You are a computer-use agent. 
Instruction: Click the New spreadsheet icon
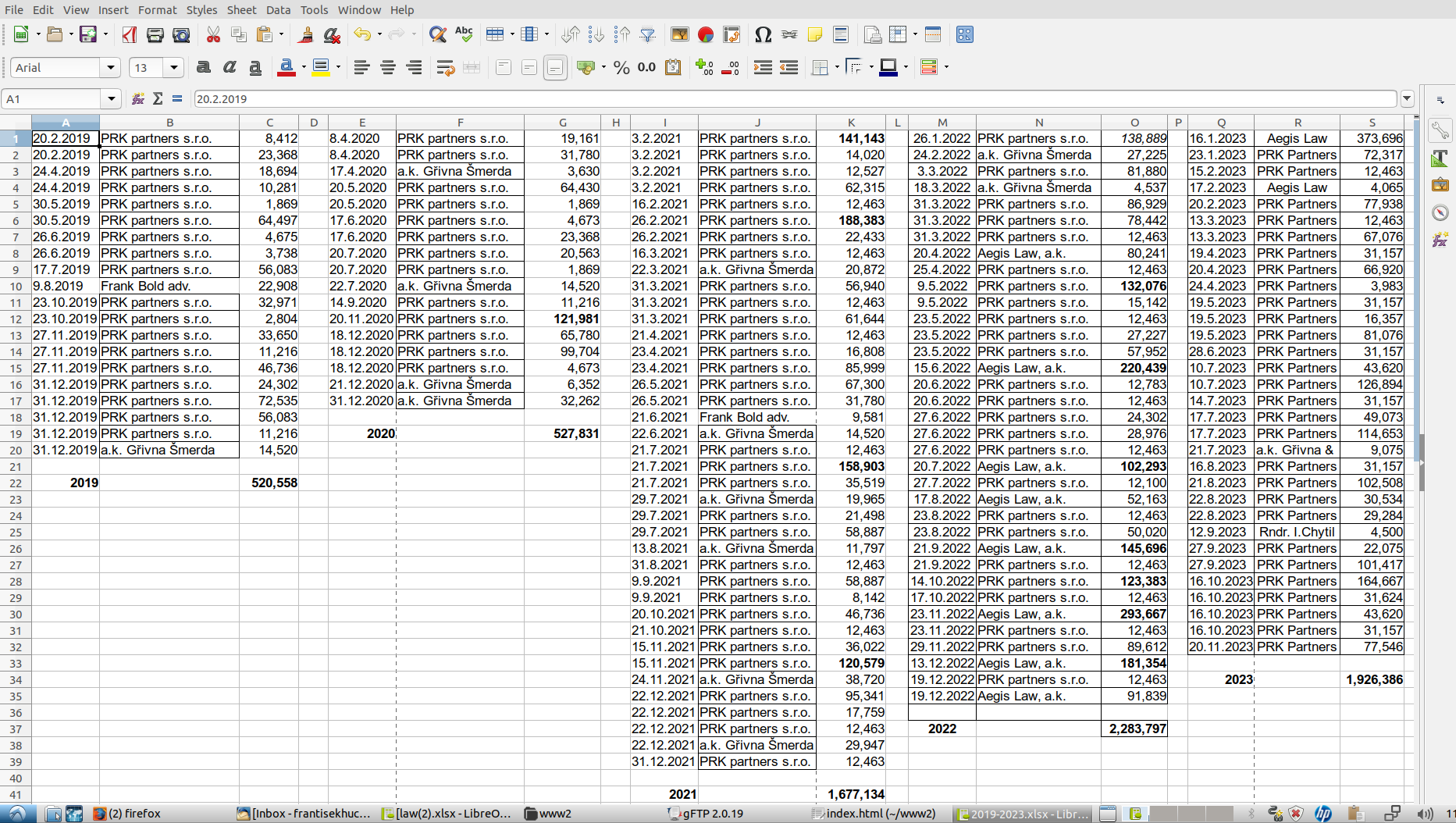[x=22, y=34]
